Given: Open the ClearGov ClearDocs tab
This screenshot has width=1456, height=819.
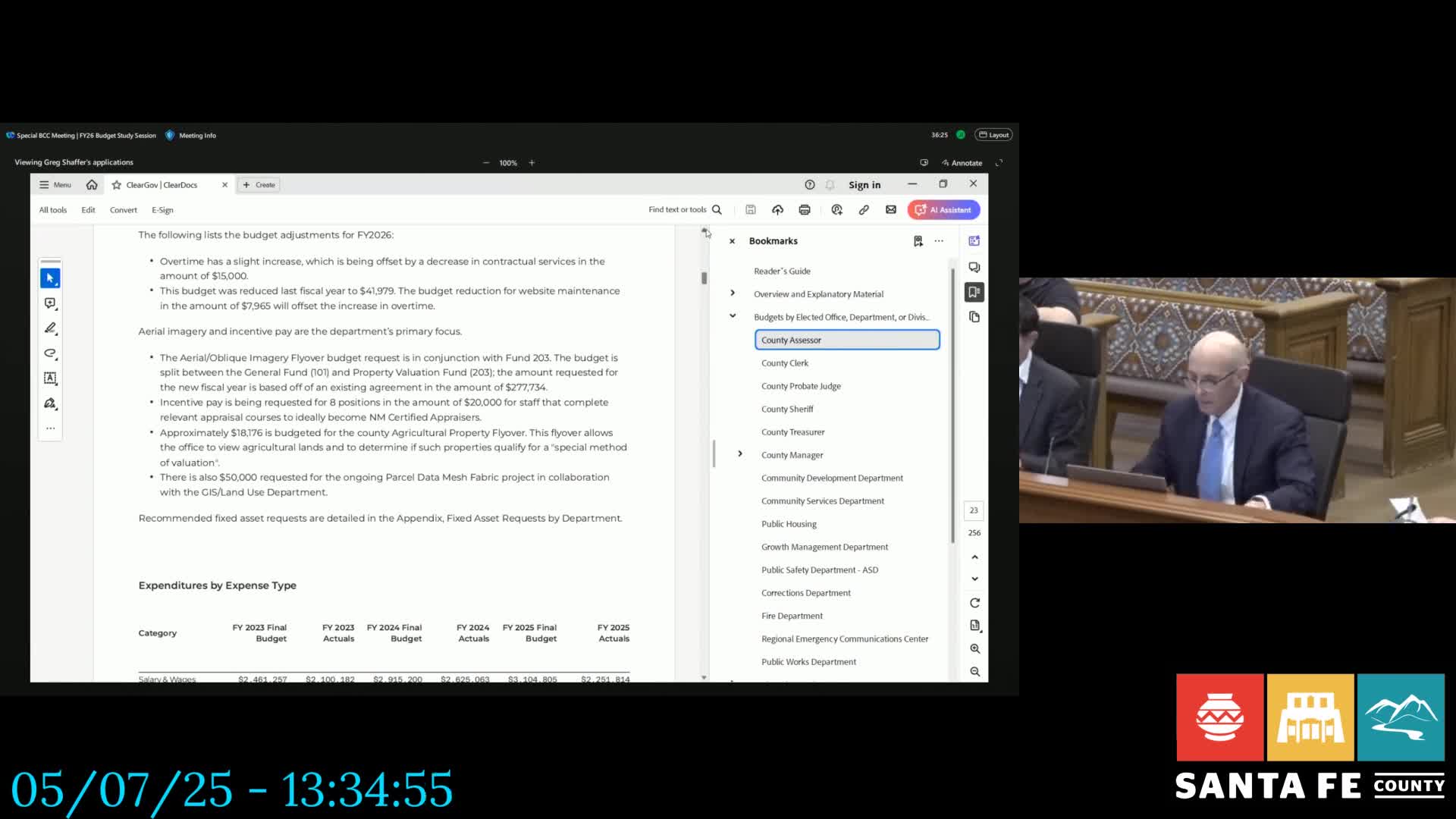Looking at the screenshot, I should tap(162, 185).
